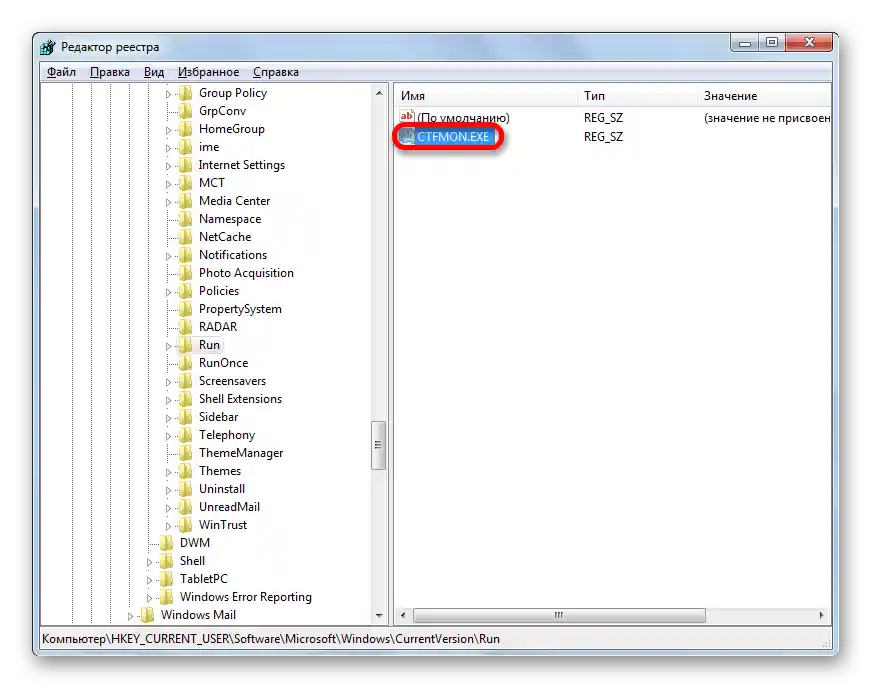Expand the Media Center key

point(168,202)
